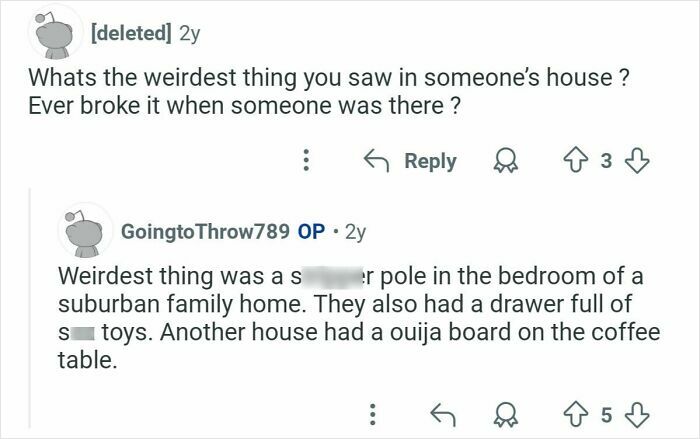Click the vote count of 3
Viewport: 700px width, 439px height.
(x=604, y=161)
